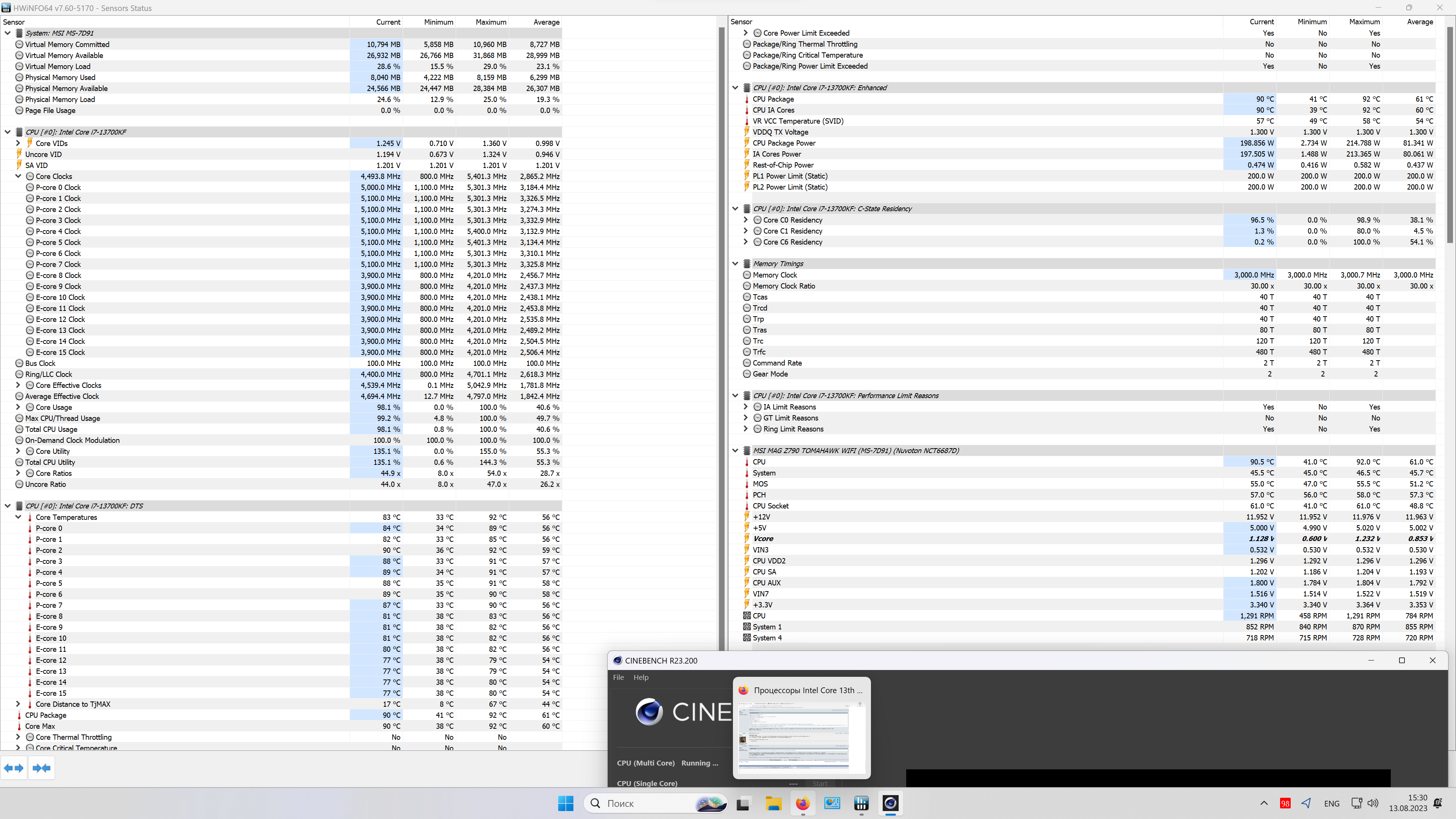Expand the IA Limit Reasons row

pyautogui.click(x=745, y=407)
